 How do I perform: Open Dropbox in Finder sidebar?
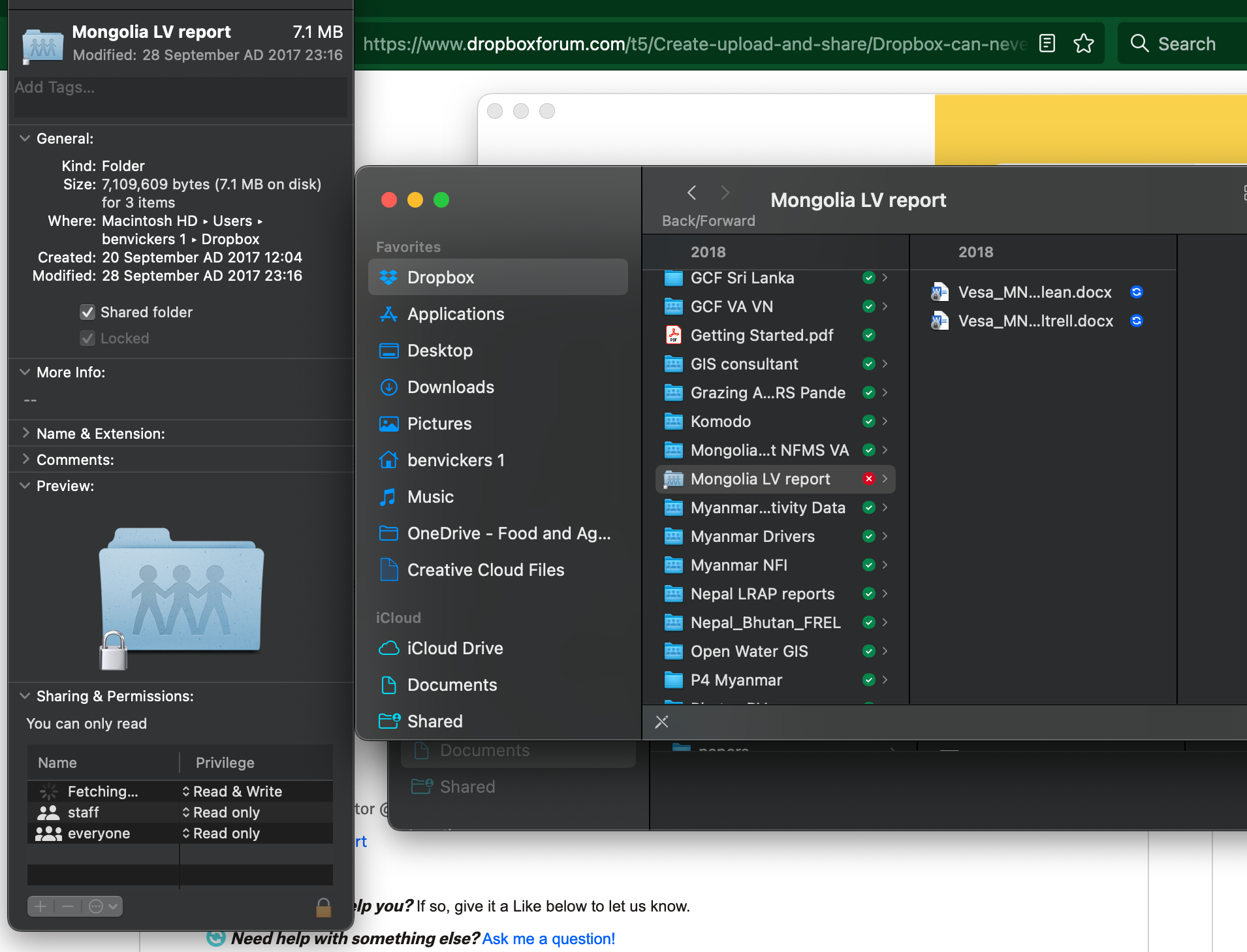pos(497,277)
